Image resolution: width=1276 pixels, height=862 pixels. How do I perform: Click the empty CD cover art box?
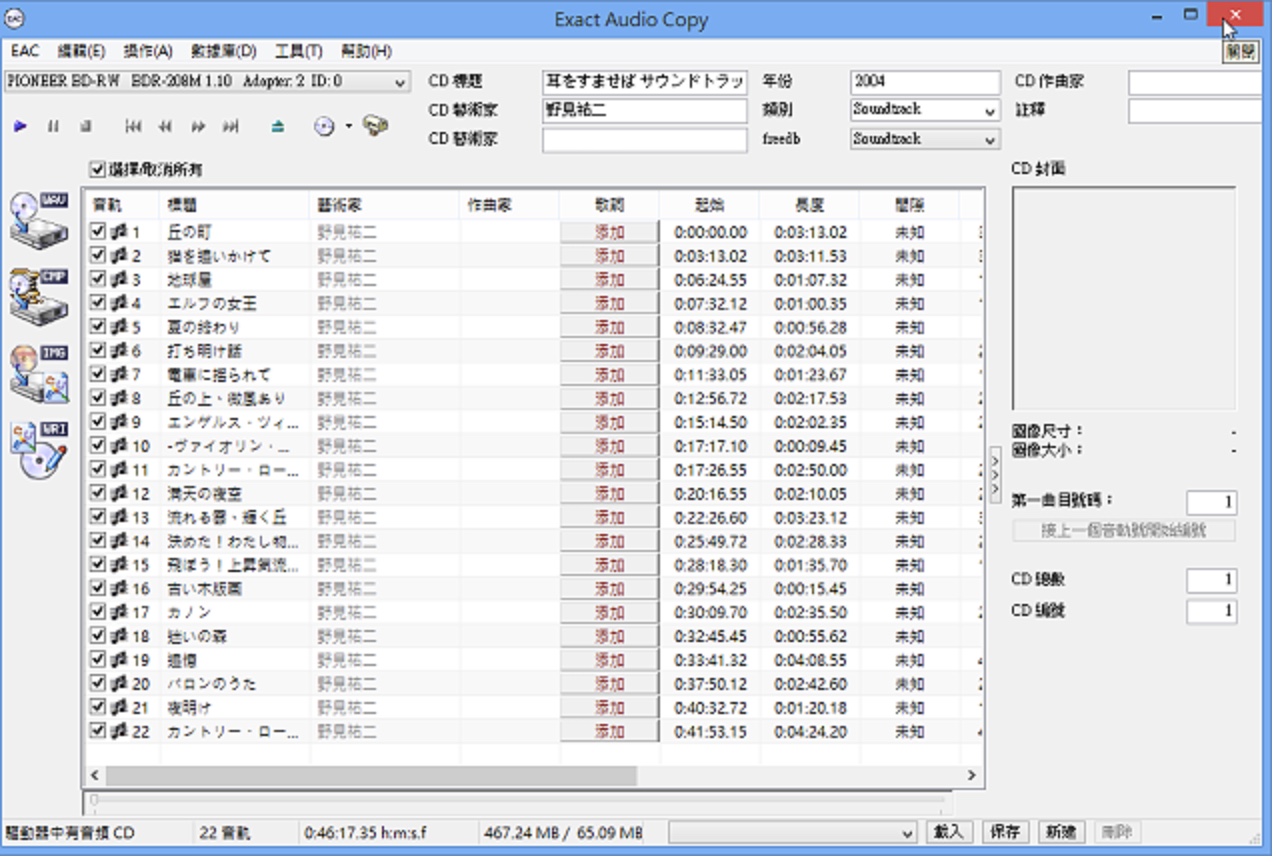point(1124,298)
